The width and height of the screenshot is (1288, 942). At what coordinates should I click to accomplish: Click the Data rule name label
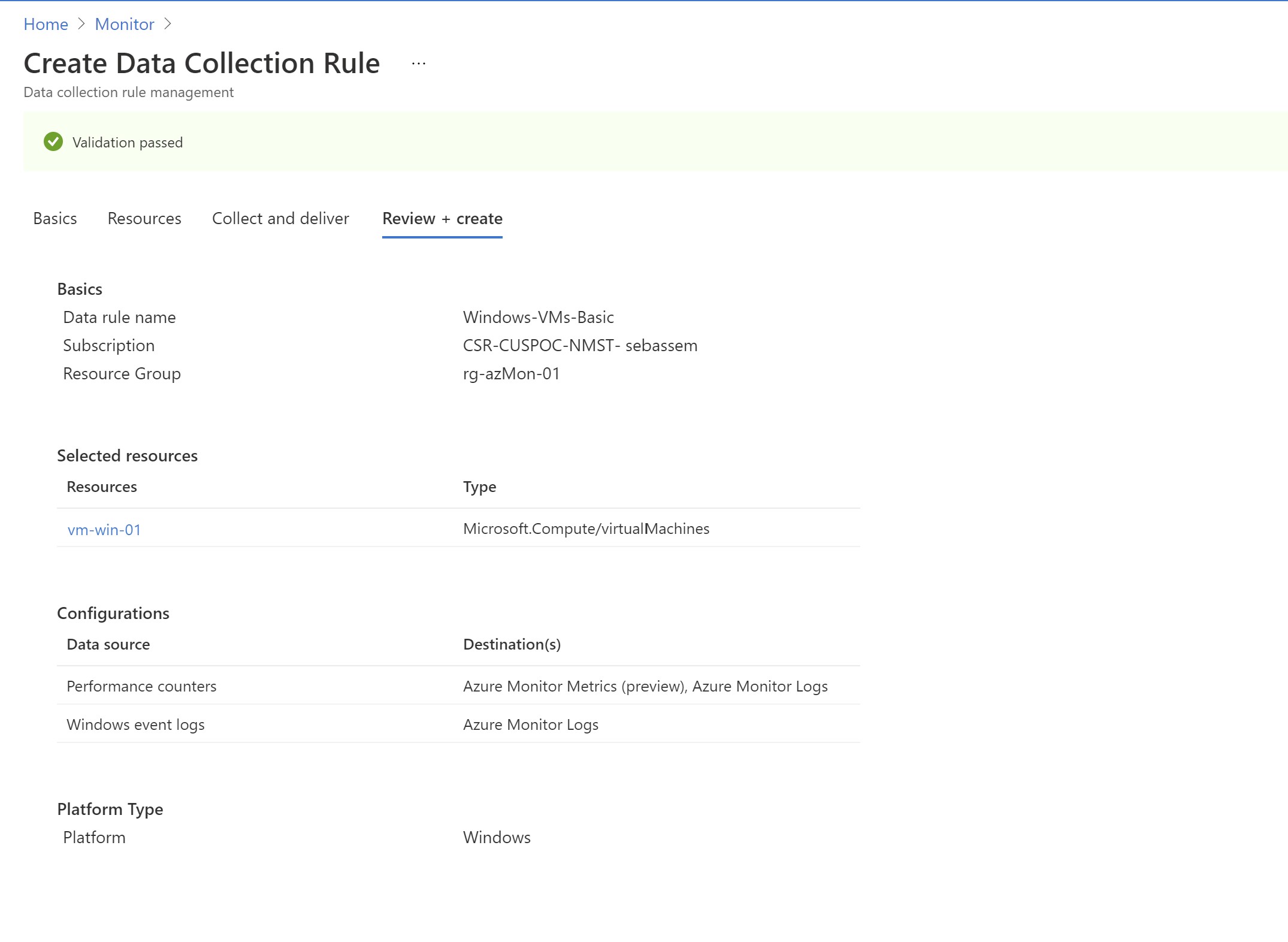119,318
